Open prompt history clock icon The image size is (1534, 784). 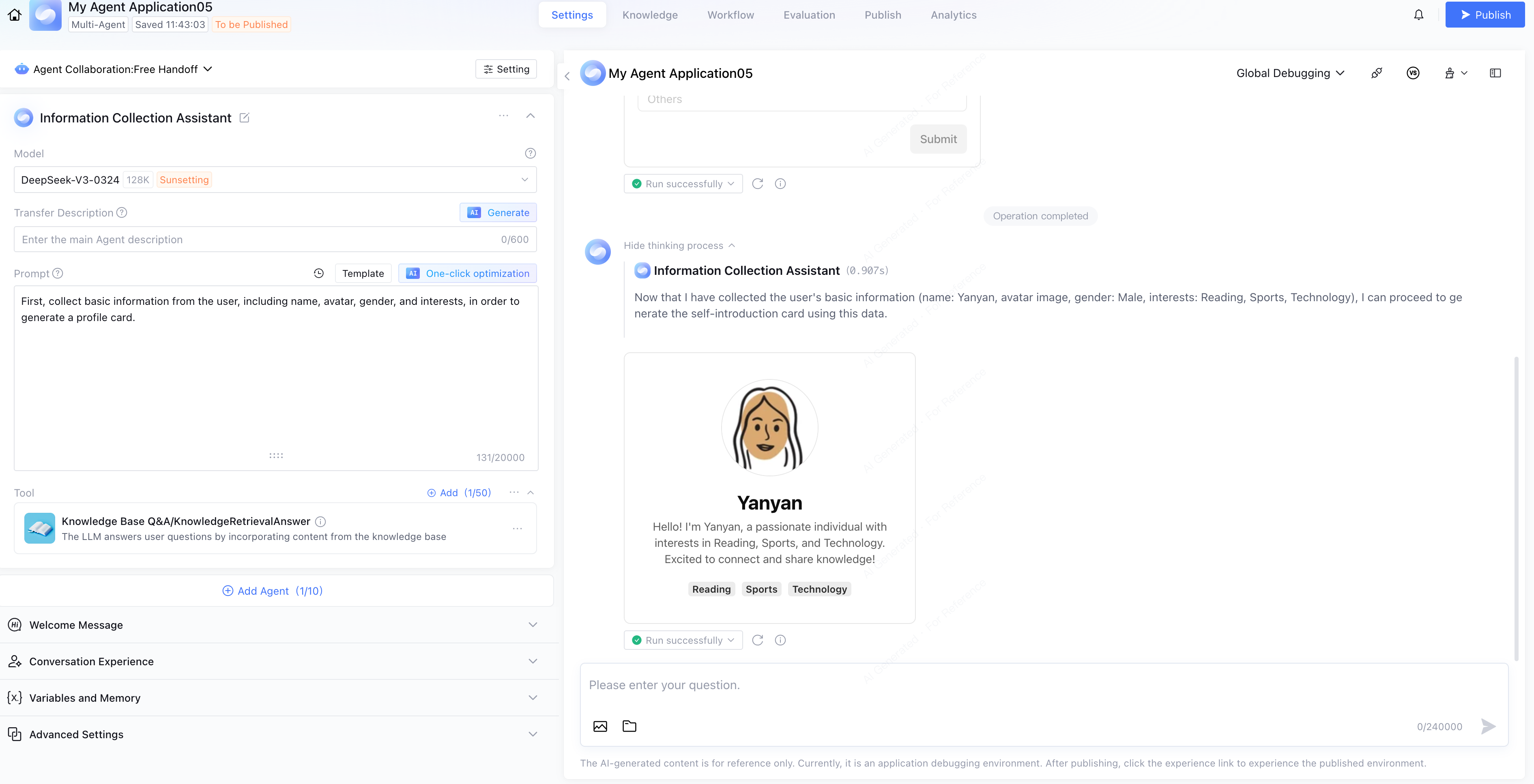click(318, 273)
